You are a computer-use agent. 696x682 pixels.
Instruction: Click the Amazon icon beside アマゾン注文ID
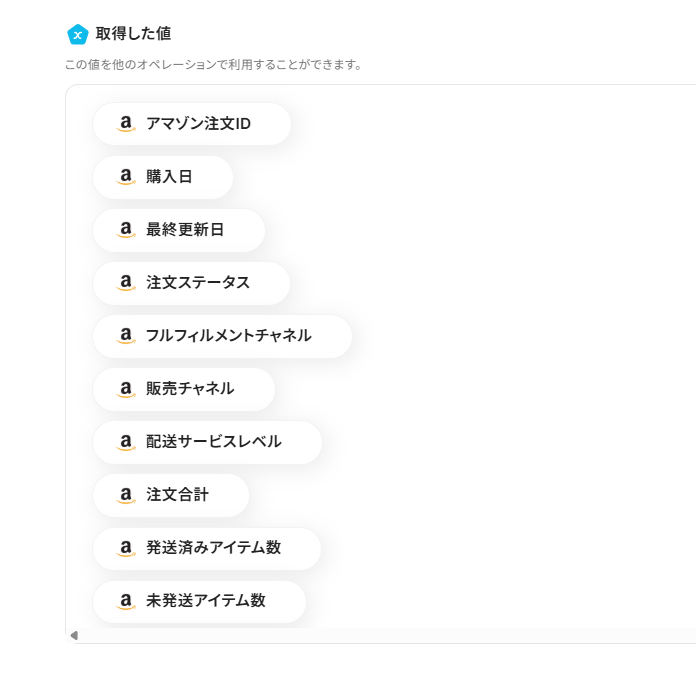[x=126, y=124]
